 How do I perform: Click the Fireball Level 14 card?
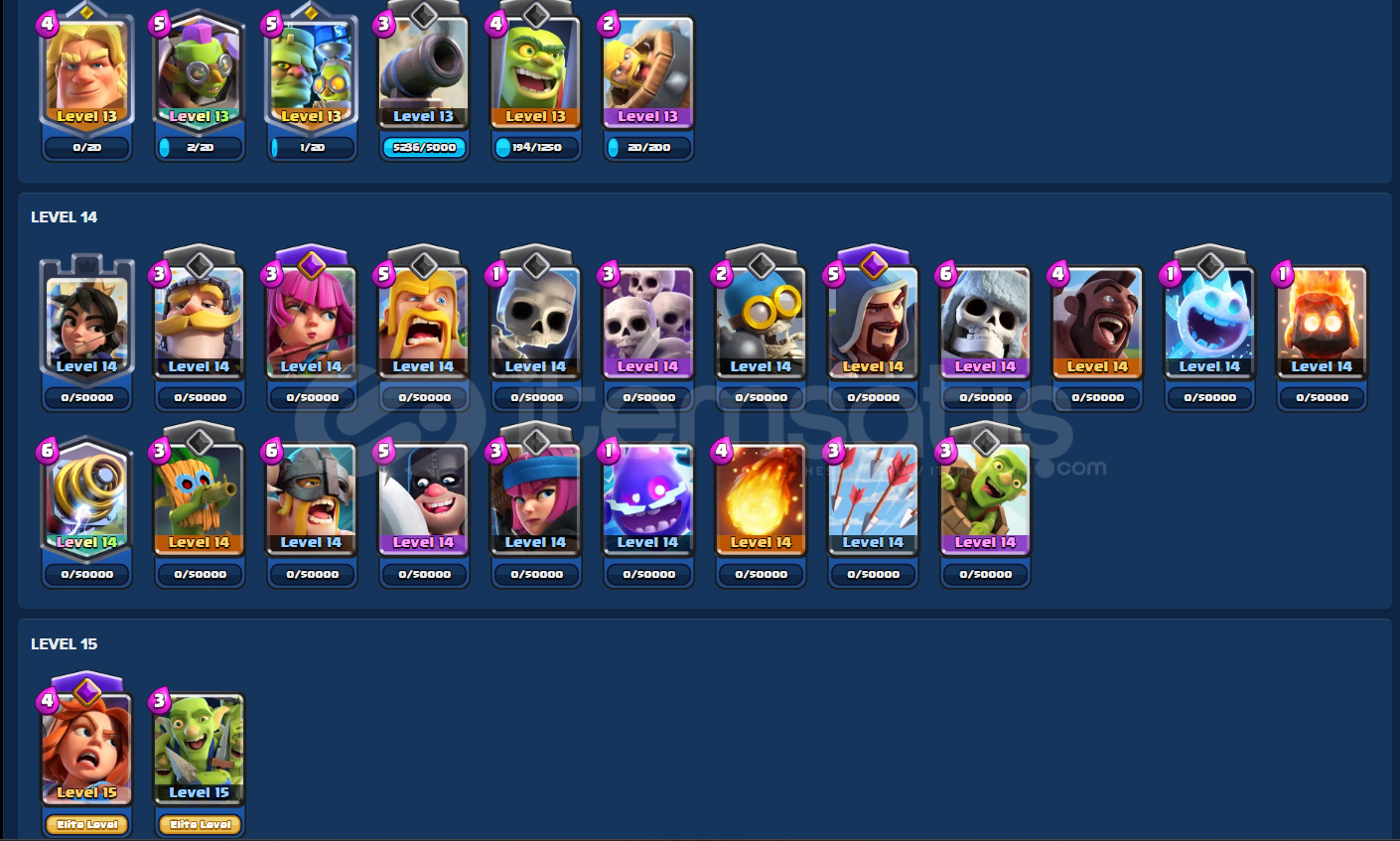(x=761, y=499)
